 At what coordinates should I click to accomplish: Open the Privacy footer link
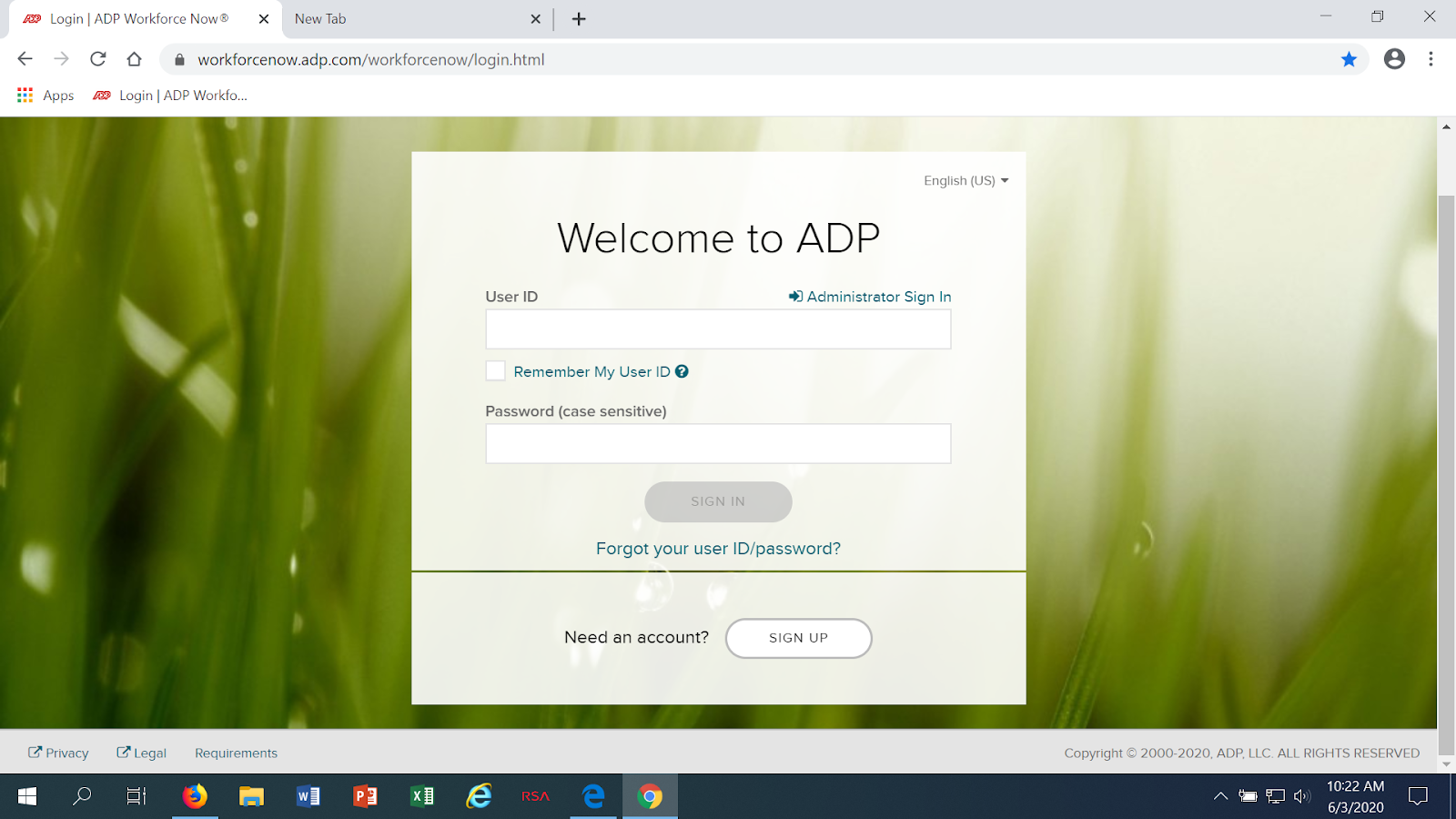[x=58, y=753]
